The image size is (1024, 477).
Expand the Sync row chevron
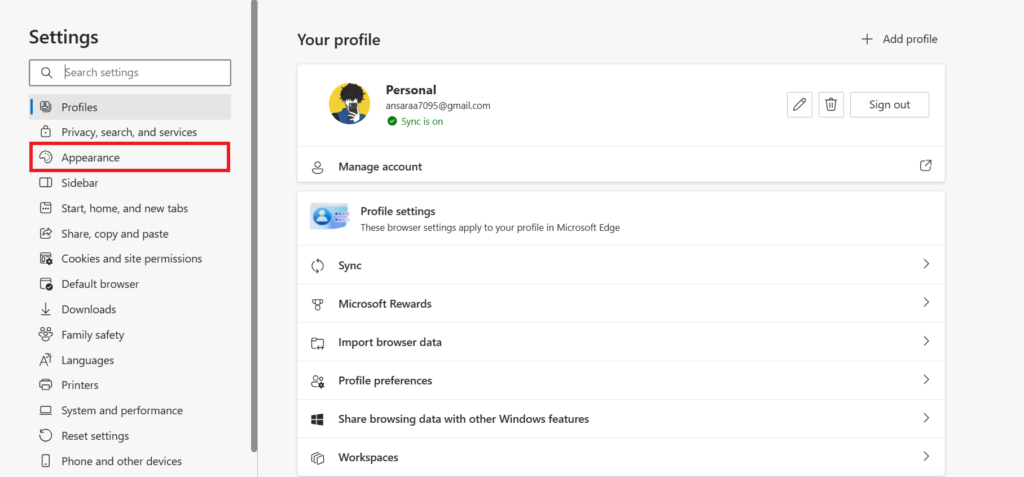coord(926,264)
